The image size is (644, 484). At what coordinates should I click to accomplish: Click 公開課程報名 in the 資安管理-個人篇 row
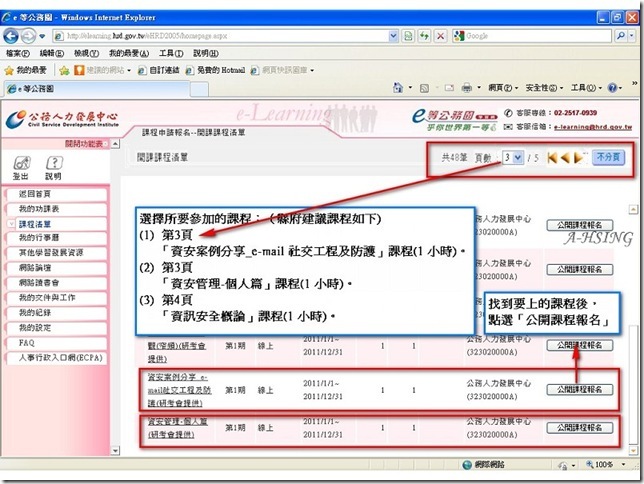(x=580, y=428)
